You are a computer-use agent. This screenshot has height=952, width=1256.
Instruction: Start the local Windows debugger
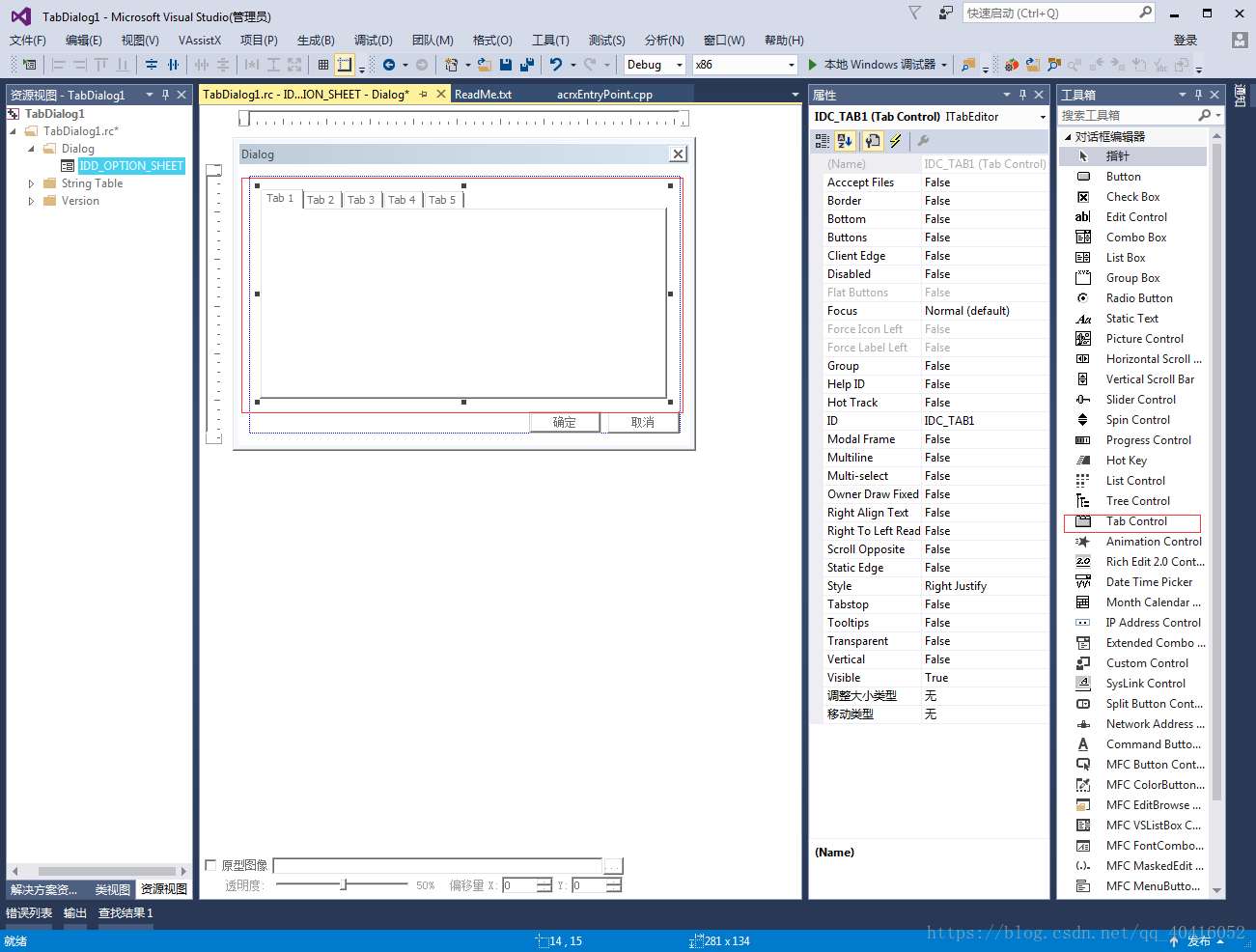click(x=872, y=65)
